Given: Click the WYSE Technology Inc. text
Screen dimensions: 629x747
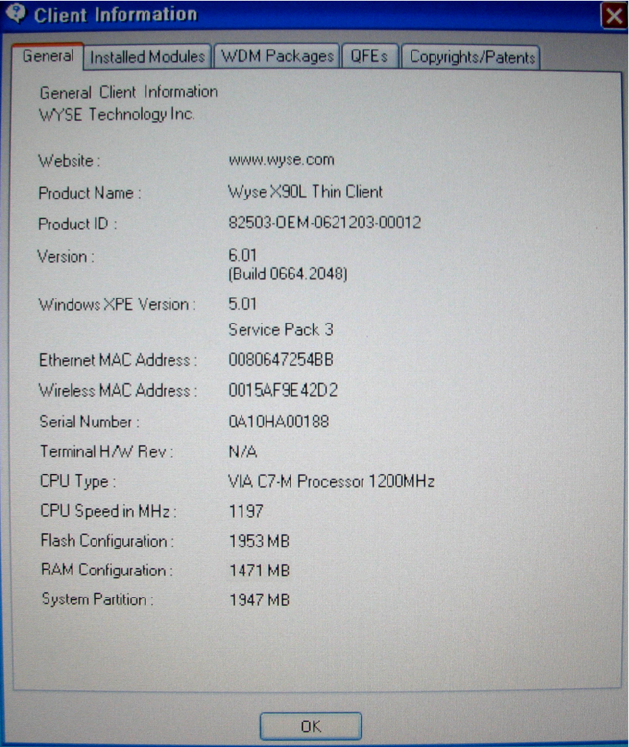Looking at the screenshot, I should [x=116, y=114].
